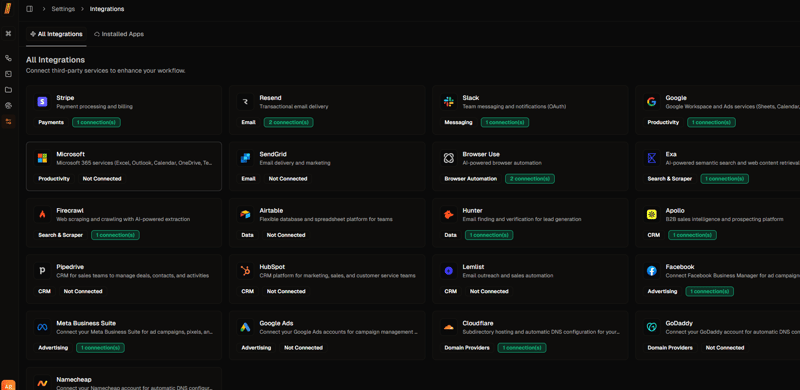The width and height of the screenshot is (800, 390).
Task: Click the Meta Business Suite logo icon
Action: [42, 327]
